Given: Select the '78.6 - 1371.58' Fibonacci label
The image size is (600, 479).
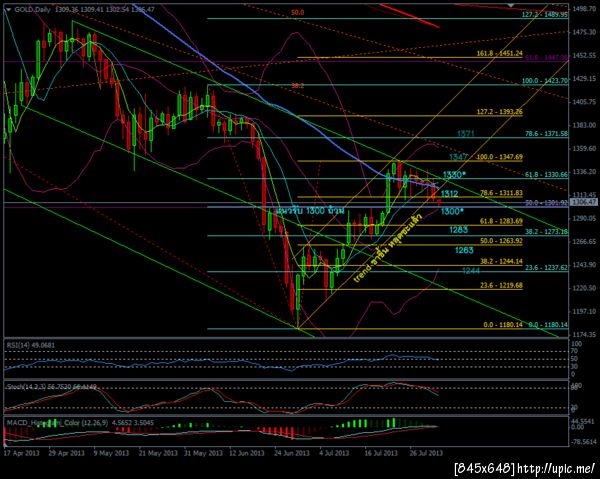Looking at the screenshot, I should pos(546,134).
